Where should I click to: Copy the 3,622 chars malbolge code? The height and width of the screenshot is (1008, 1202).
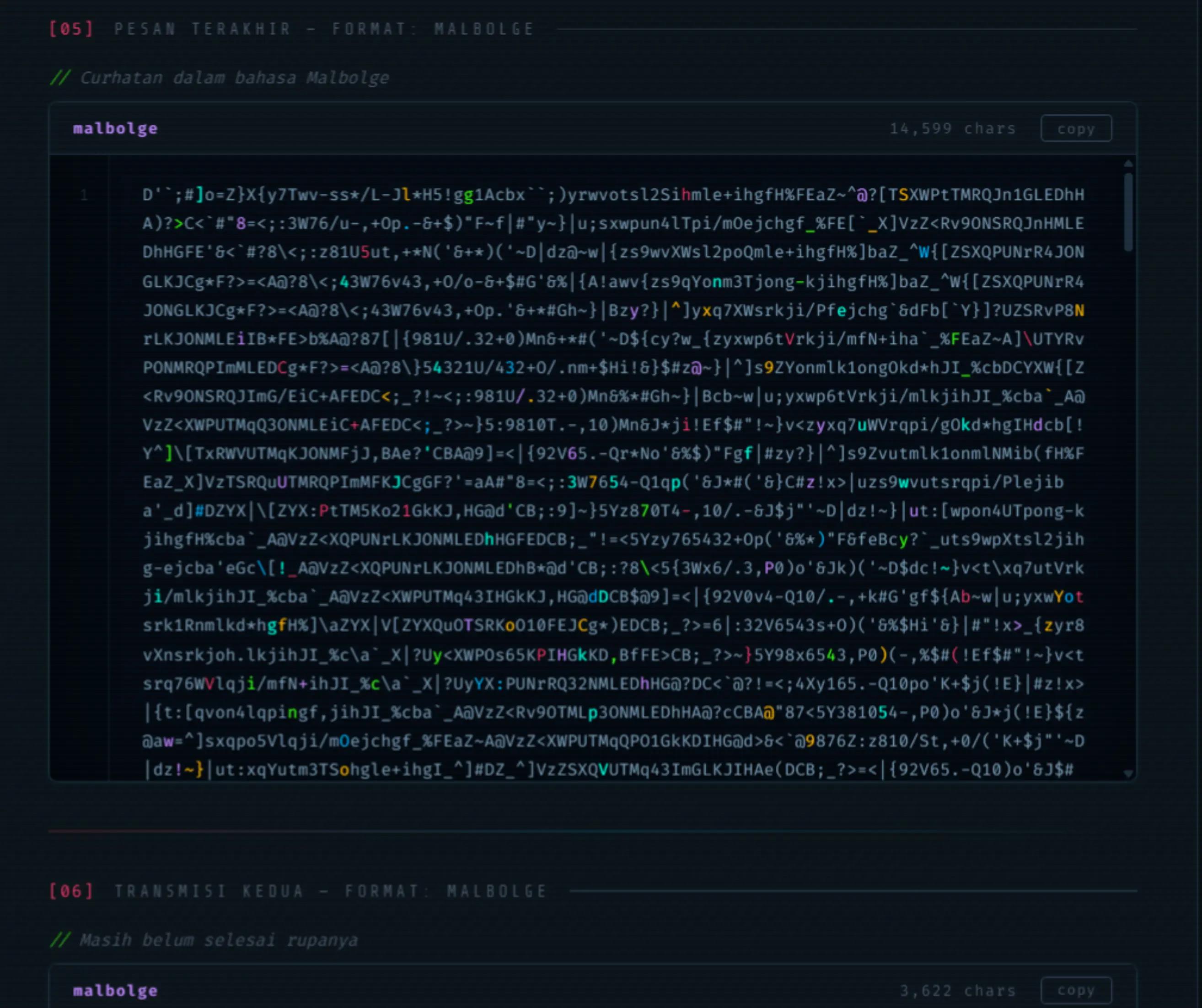pos(1076,990)
